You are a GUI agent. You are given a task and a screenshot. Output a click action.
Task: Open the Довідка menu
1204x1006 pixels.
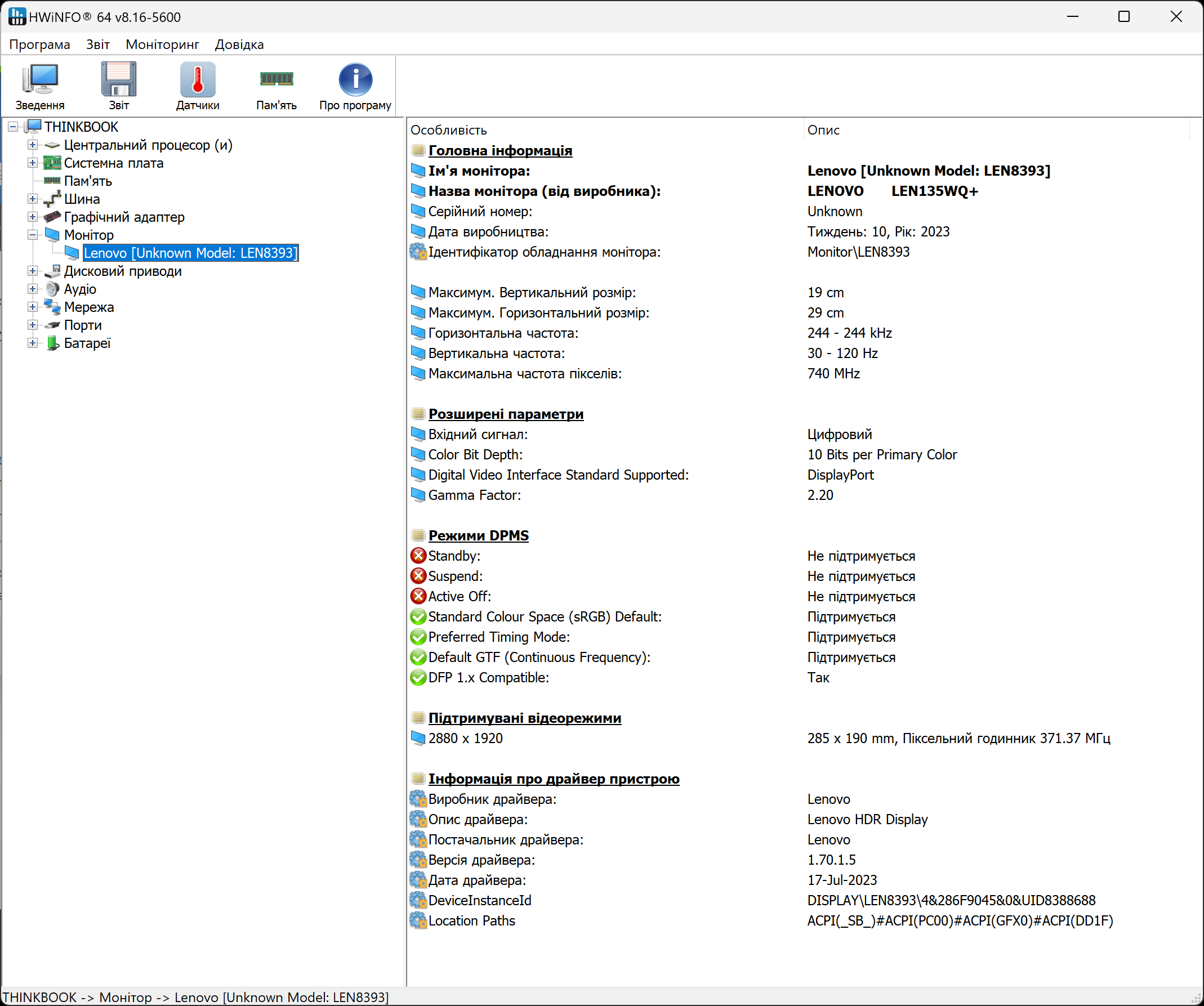coord(239,44)
